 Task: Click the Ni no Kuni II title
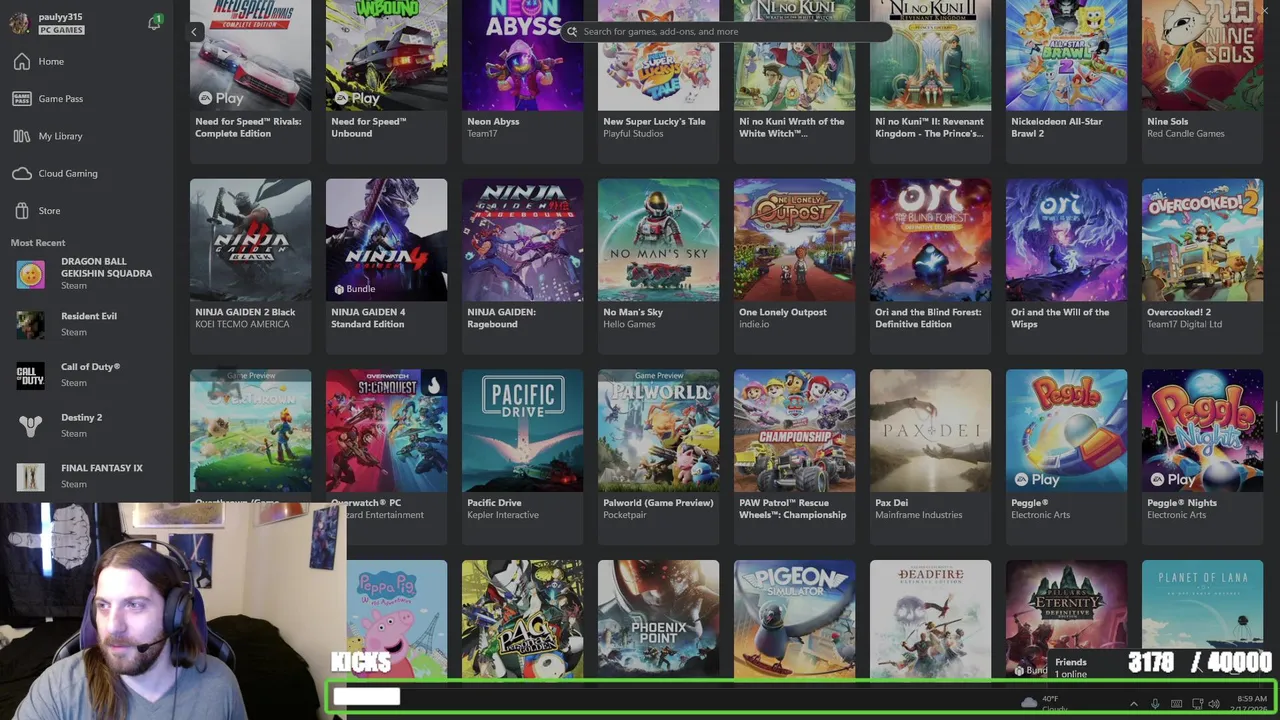coord(929,128)
